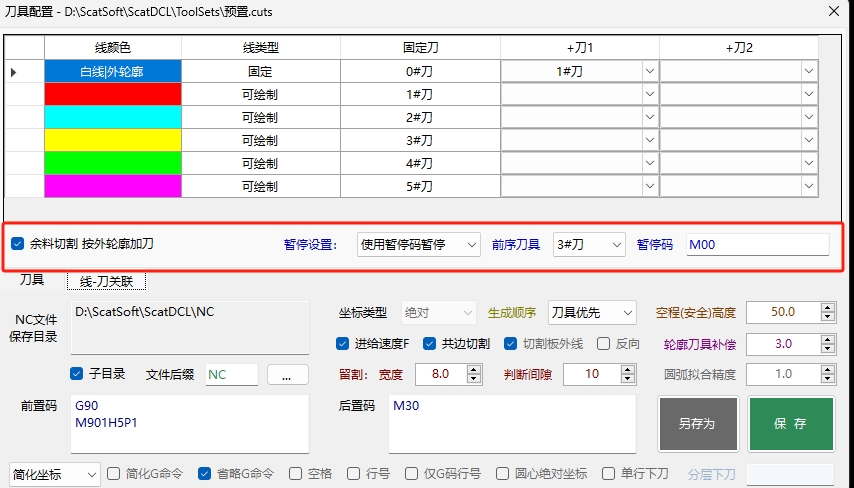This screenshot has width=854, height=488.
Task: Open +刀1 dropdown for the 1#刀 row
Action: [x=650, y=94]
